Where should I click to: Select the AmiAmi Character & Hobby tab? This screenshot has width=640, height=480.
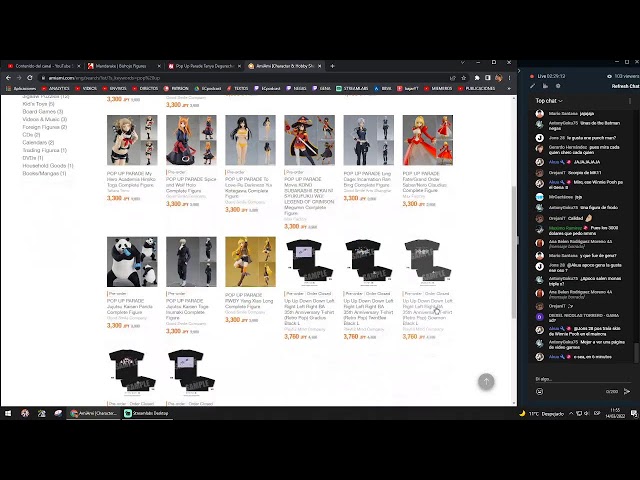[284, 66]
